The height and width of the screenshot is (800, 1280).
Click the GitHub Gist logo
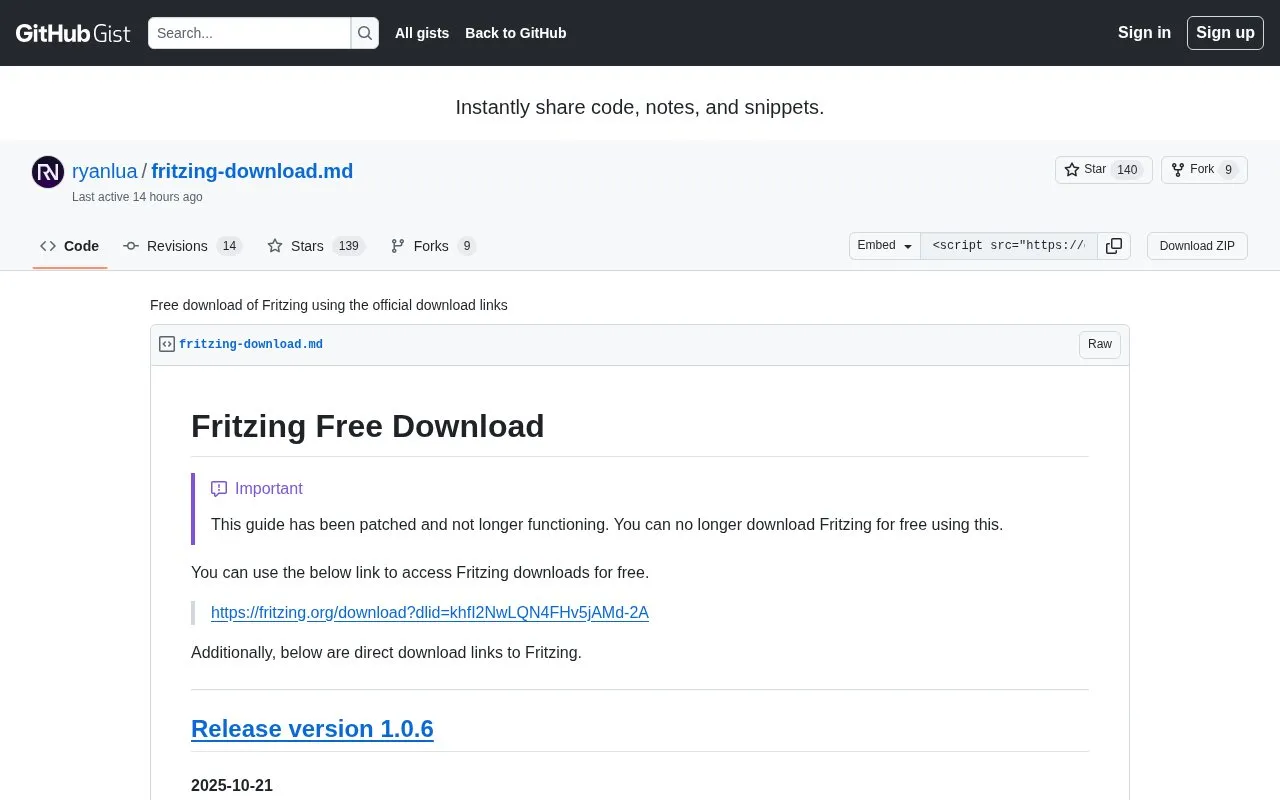tap(73, 33)
